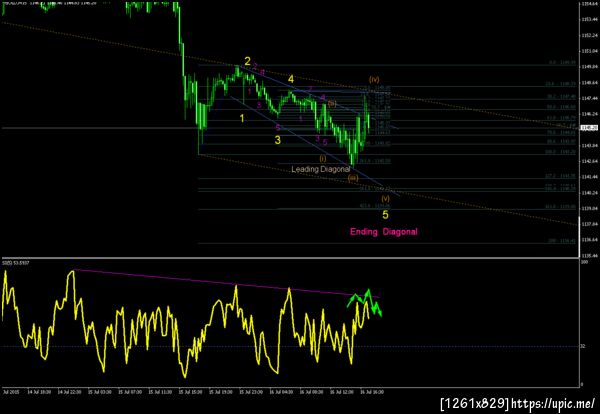Click the 15 Jul 11:00 time label
Viewport: 600px width, 414px height.
click(160, 392)
